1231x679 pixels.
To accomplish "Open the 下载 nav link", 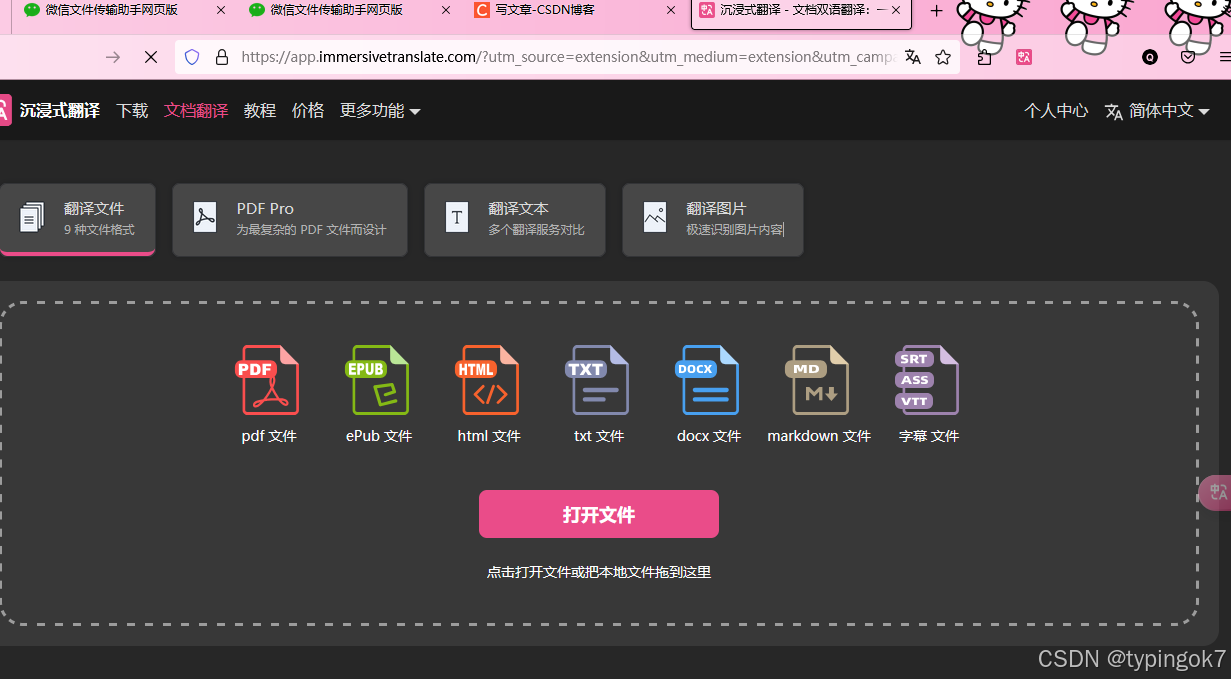I will pos(132,110).
